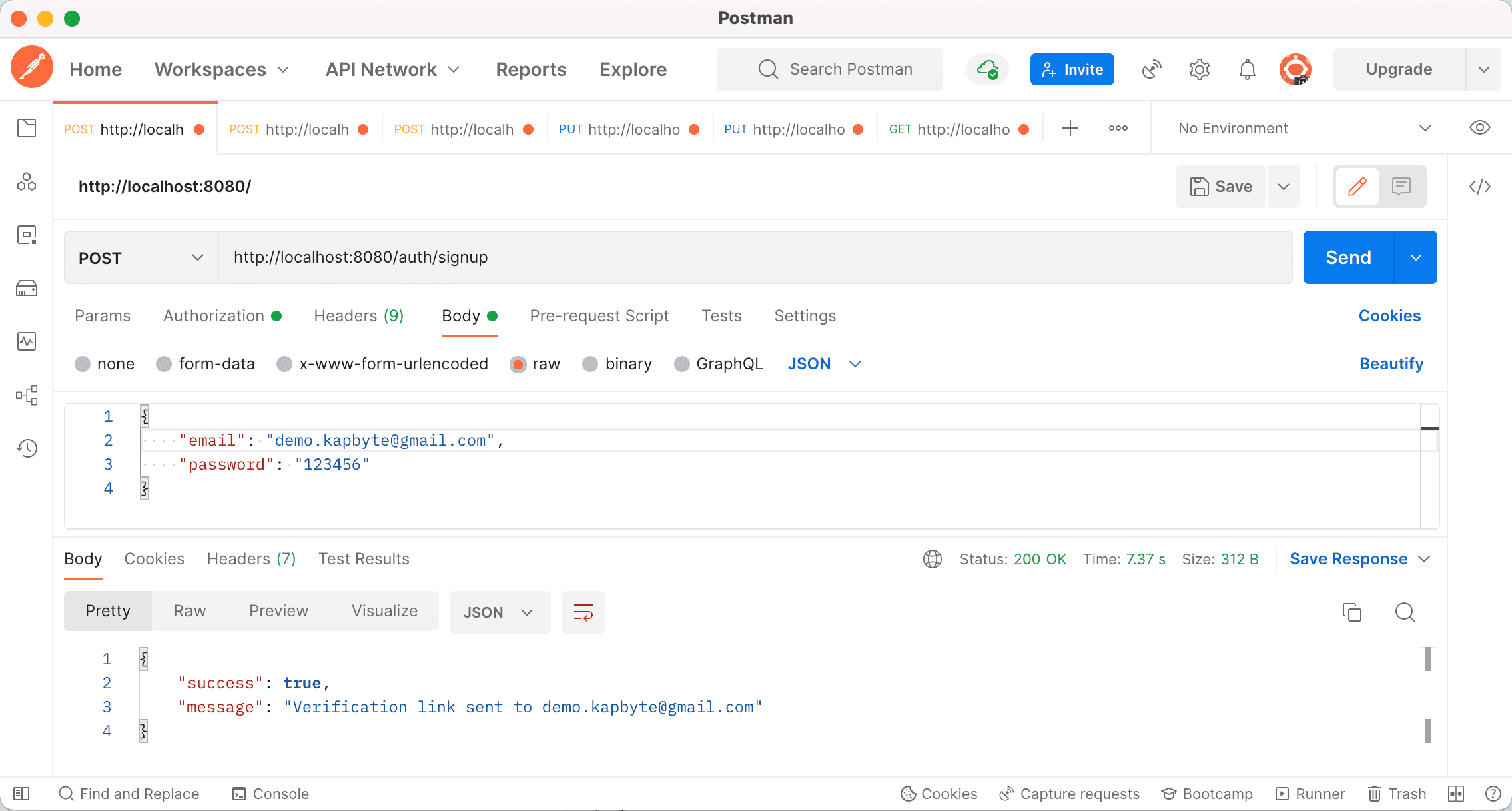Image resolution: width=1512 pixels, height=811 pixels.
Task: Expand the POST method dropdown
Action: (x=141, y=258)
